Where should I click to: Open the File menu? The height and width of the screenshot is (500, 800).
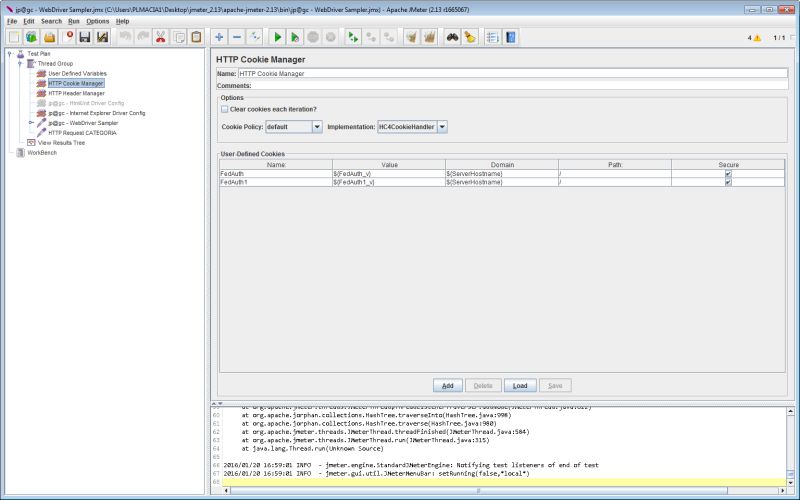coord(12,21)
